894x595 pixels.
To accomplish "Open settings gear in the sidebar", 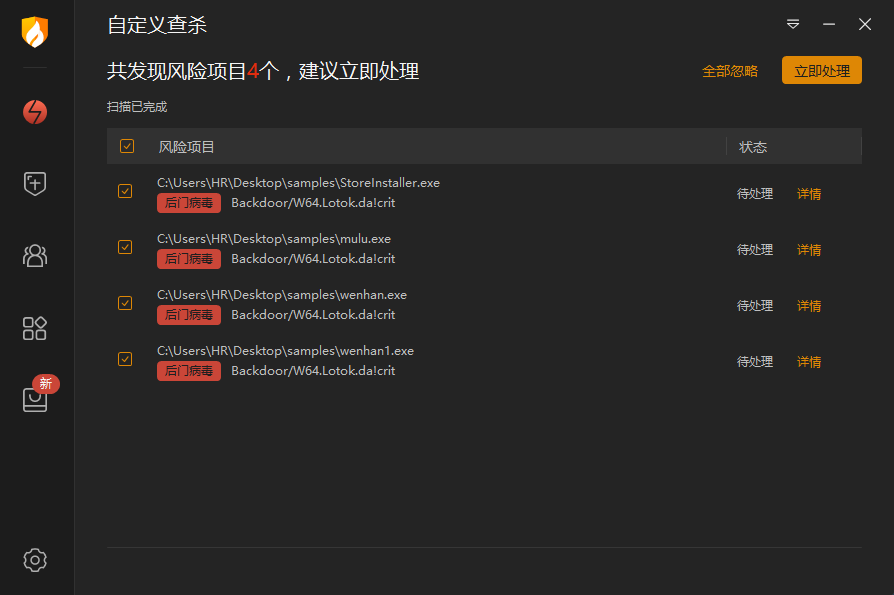I will pos(35,560).
